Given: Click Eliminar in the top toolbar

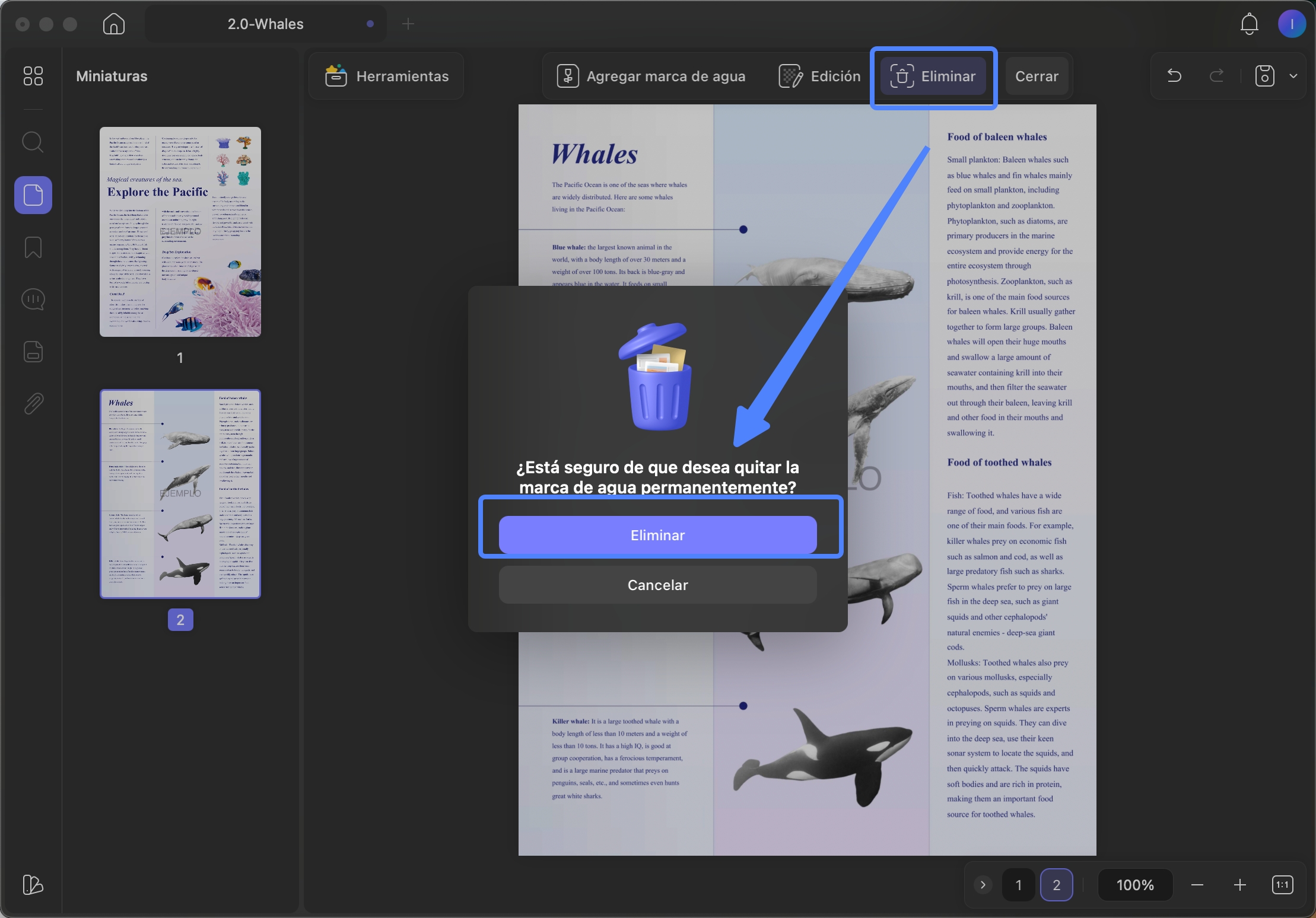Looking at the screenshot, I should pyautogui.click(x=933, y=76).
